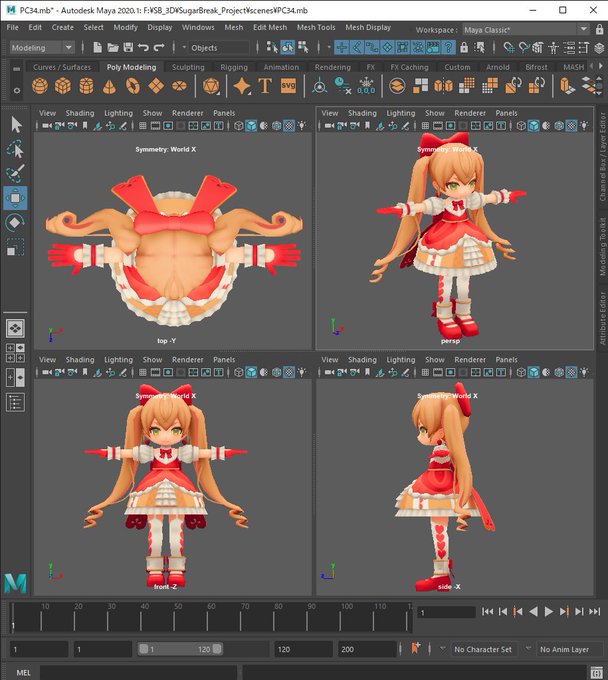
Task: Create a polygon cone from the shelf
Action: 109,86
